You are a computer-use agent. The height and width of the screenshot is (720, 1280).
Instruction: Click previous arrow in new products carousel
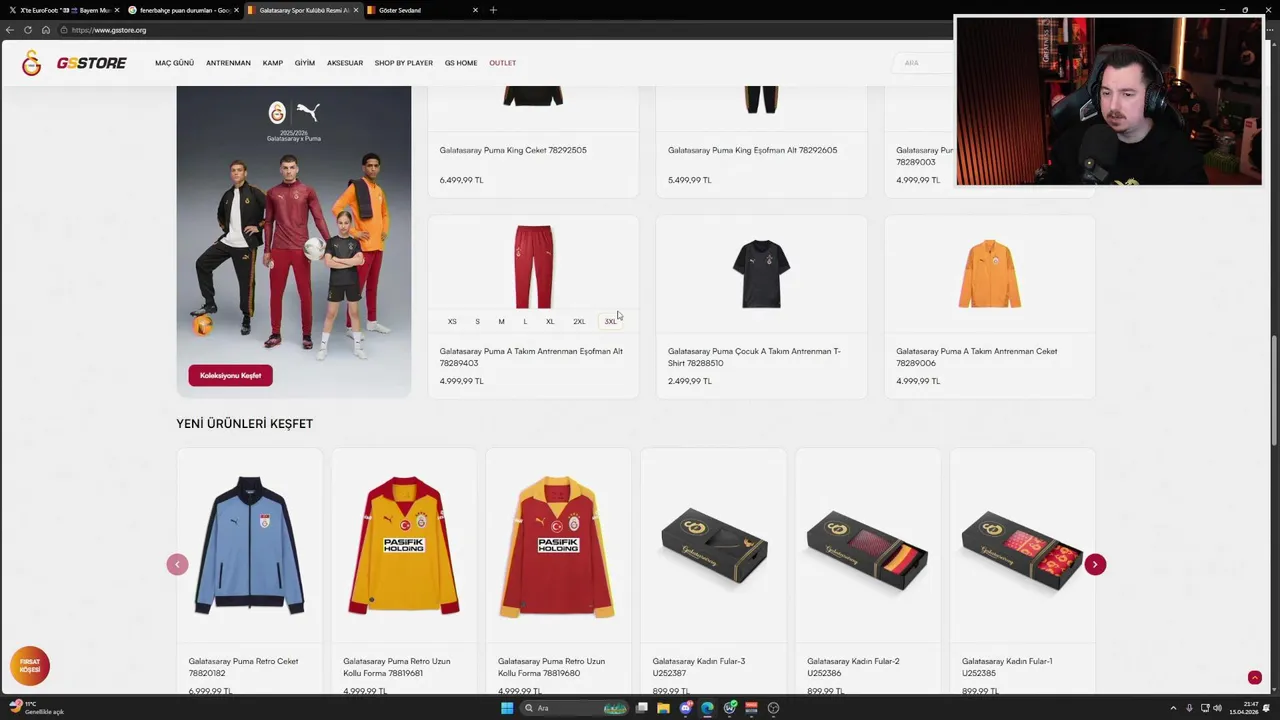(x=177, y=564)
